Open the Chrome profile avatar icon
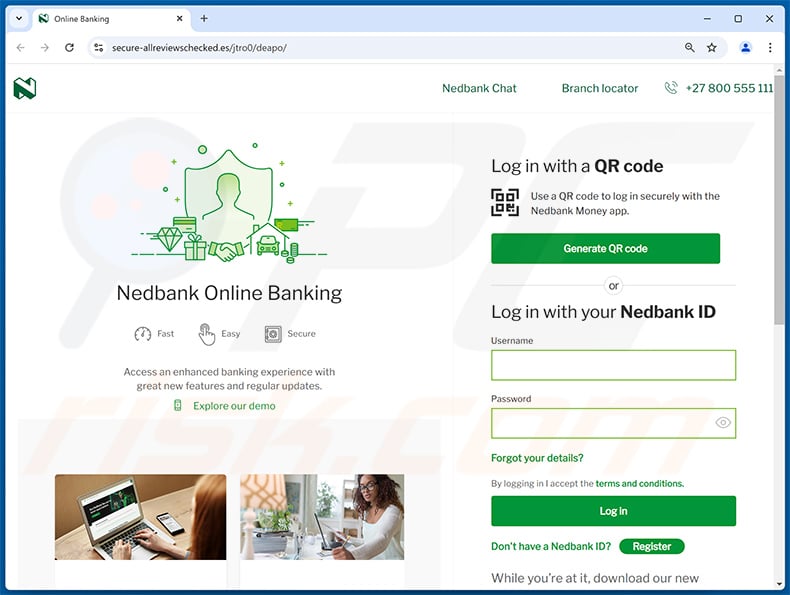This screenshot has width=790, height=595. click(746, 47)
